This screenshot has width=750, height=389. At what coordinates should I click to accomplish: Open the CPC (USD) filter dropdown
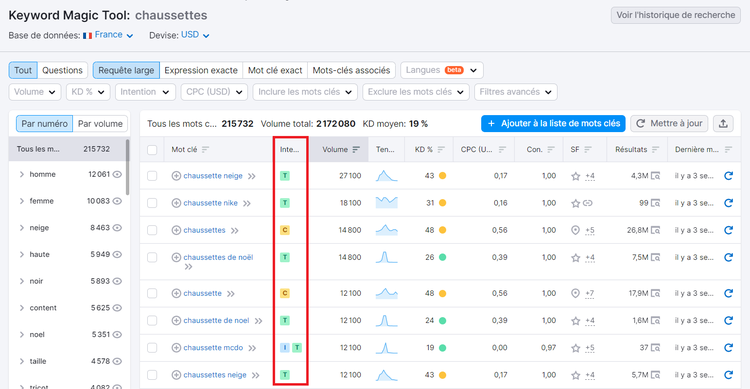(x=214, y=92)
